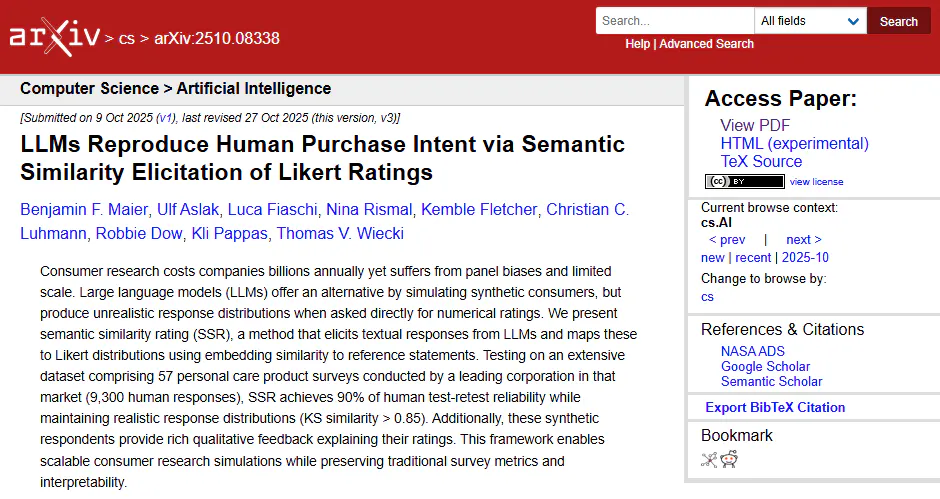Viewport: 940px width, 499px height.
Task: Click the CC BY license badge
Action: click(744, 181)
